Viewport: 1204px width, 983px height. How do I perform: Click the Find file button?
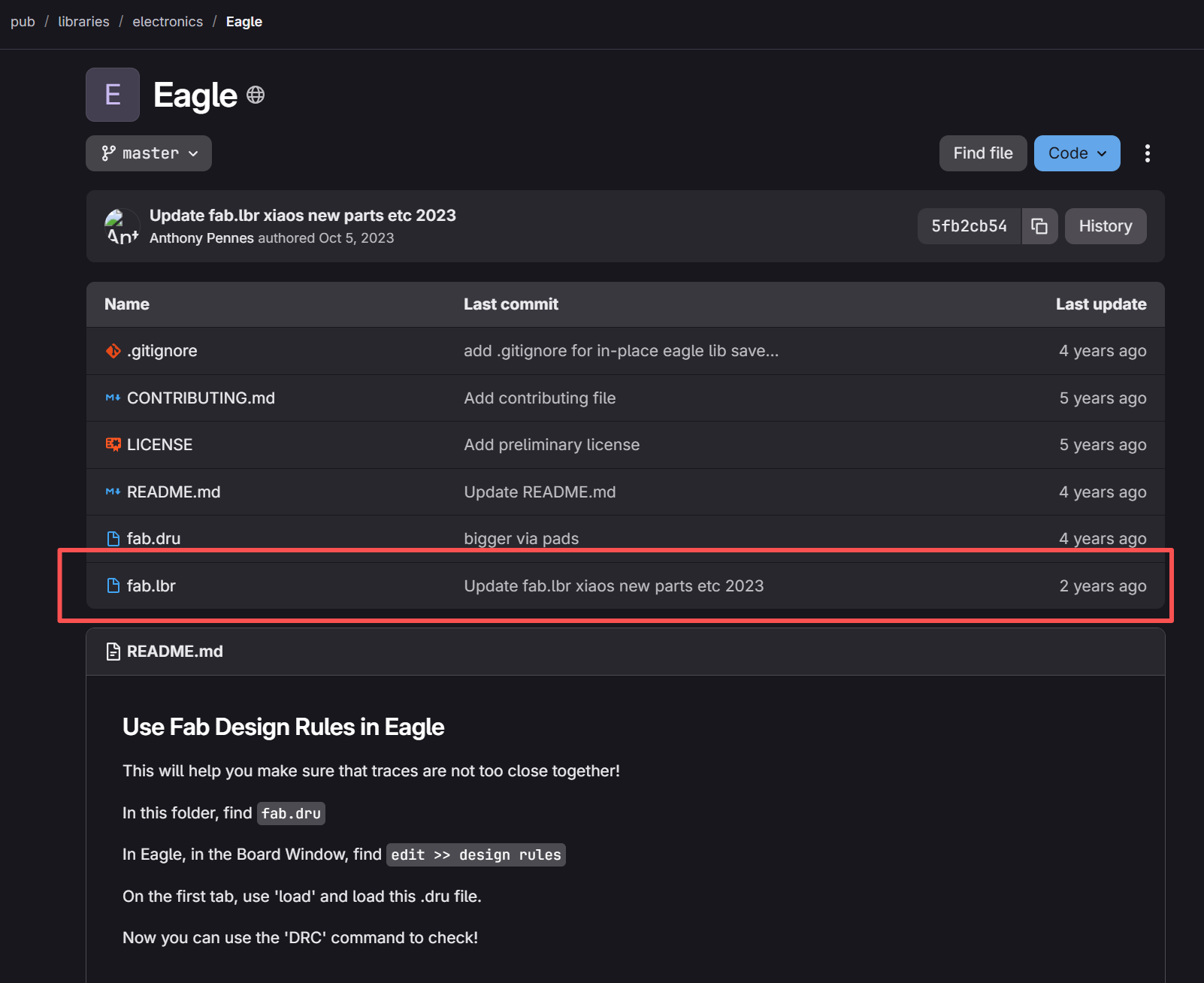tap(982, 153)
